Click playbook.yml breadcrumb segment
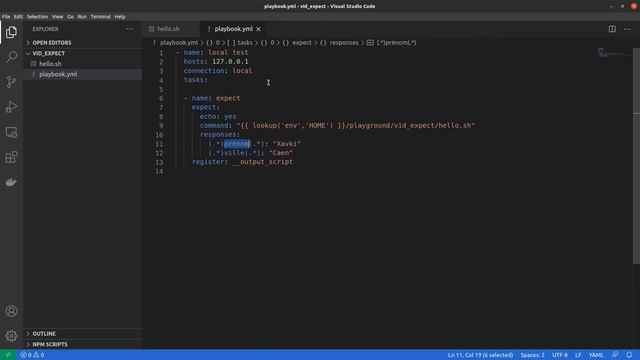The image size is (640, 360). 179,42
